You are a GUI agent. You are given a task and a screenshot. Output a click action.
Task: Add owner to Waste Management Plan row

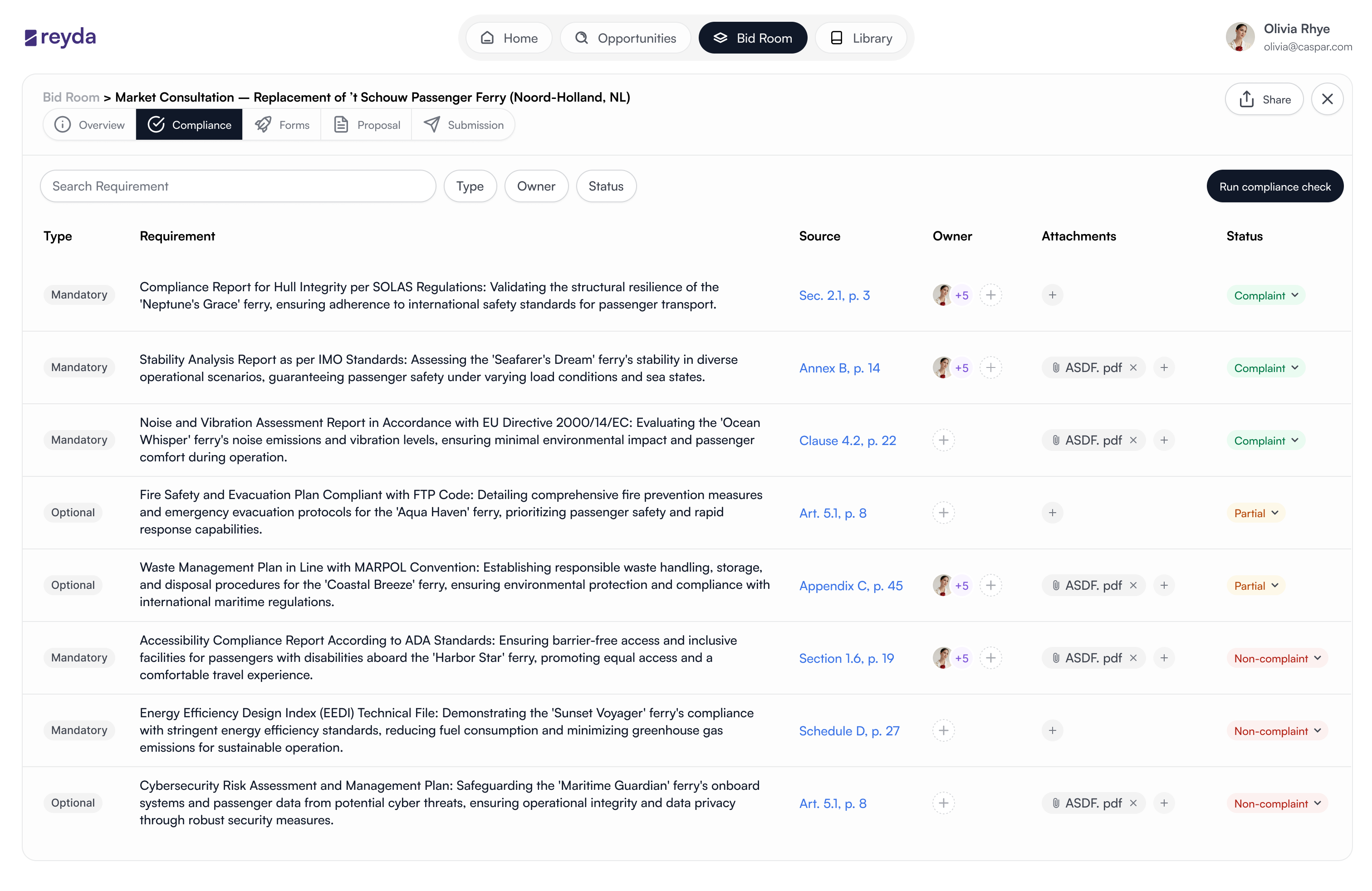(x=990, y=586)
